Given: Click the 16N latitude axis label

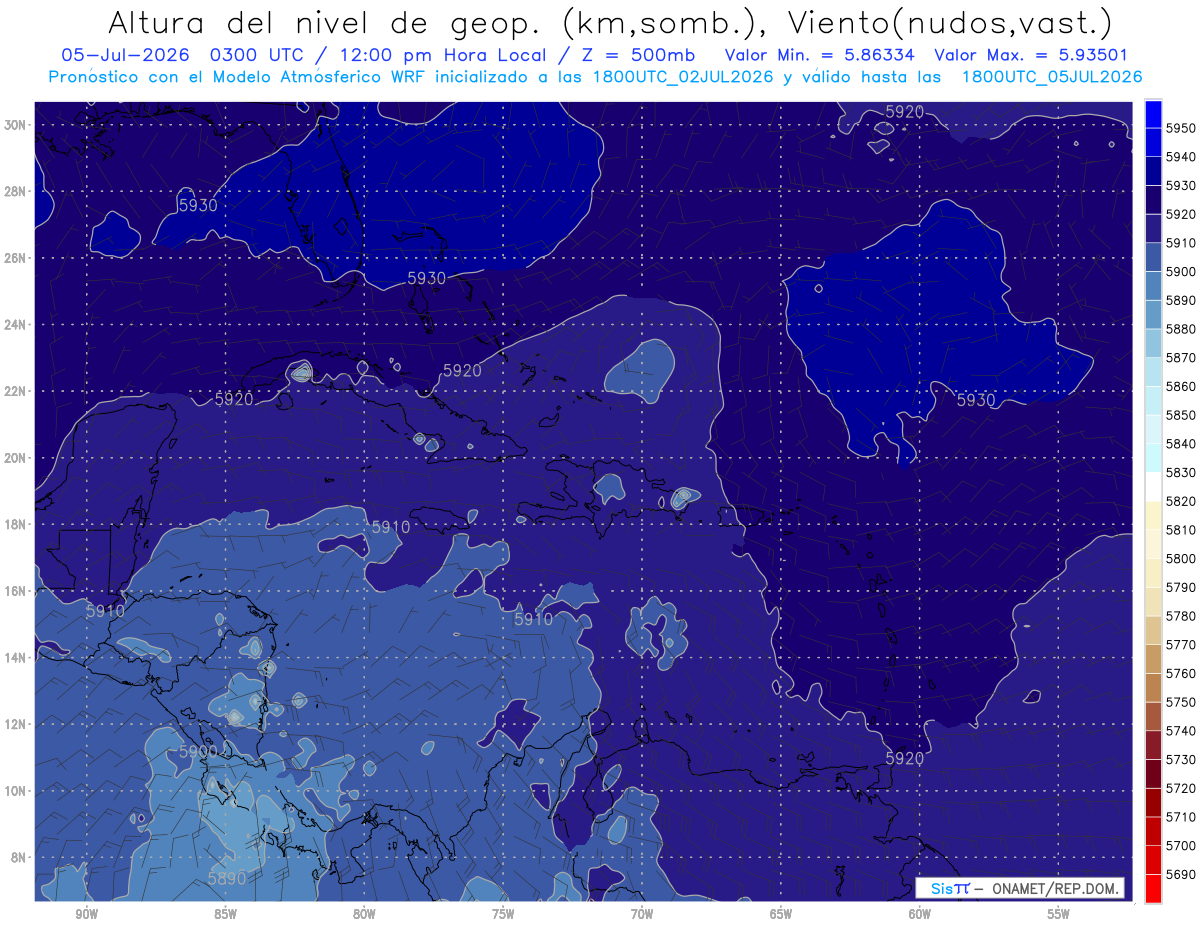Looking at the screenshot, I should pyautogui.click(x=15, y=591).
